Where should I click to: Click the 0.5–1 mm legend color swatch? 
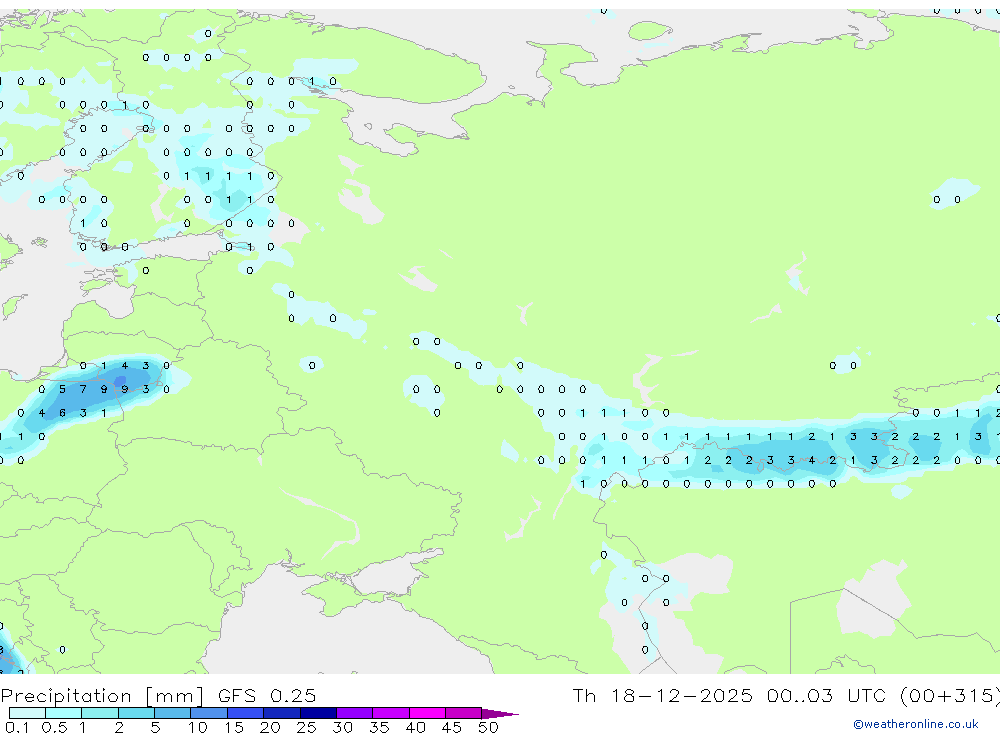[x=64, y=713]
